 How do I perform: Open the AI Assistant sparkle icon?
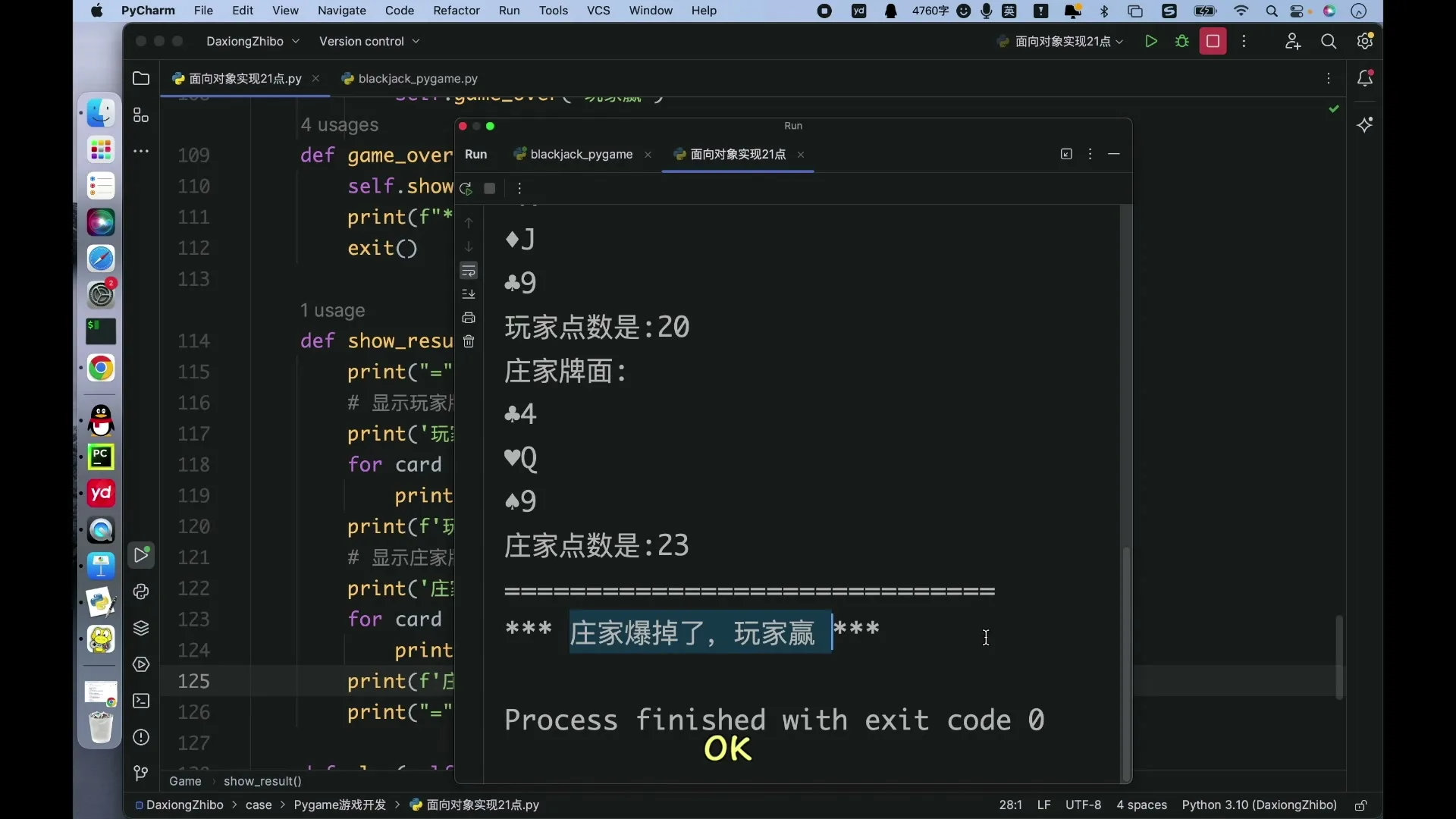pos(1365,124)
